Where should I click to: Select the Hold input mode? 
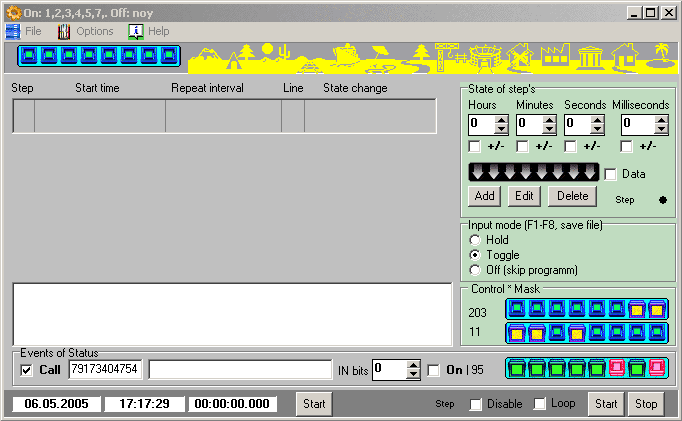475,240
